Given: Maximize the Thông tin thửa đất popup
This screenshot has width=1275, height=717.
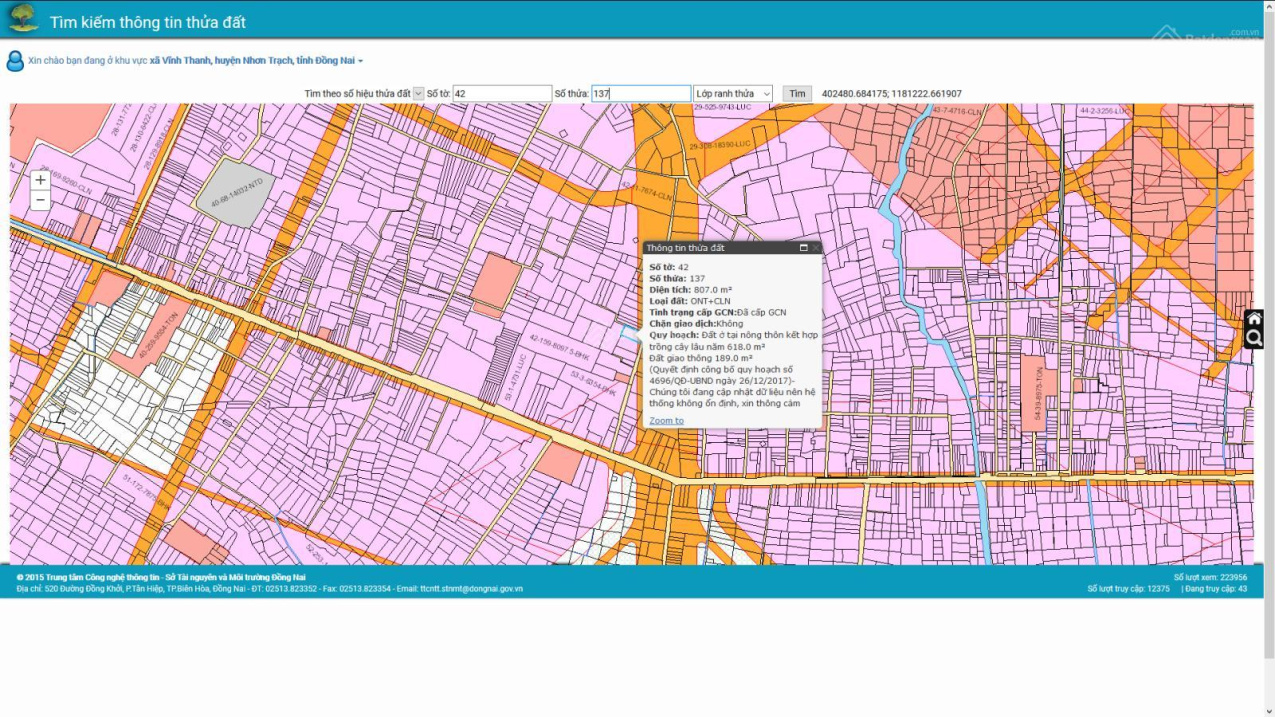Looking at the screenshot, I should tap(803, 247).
